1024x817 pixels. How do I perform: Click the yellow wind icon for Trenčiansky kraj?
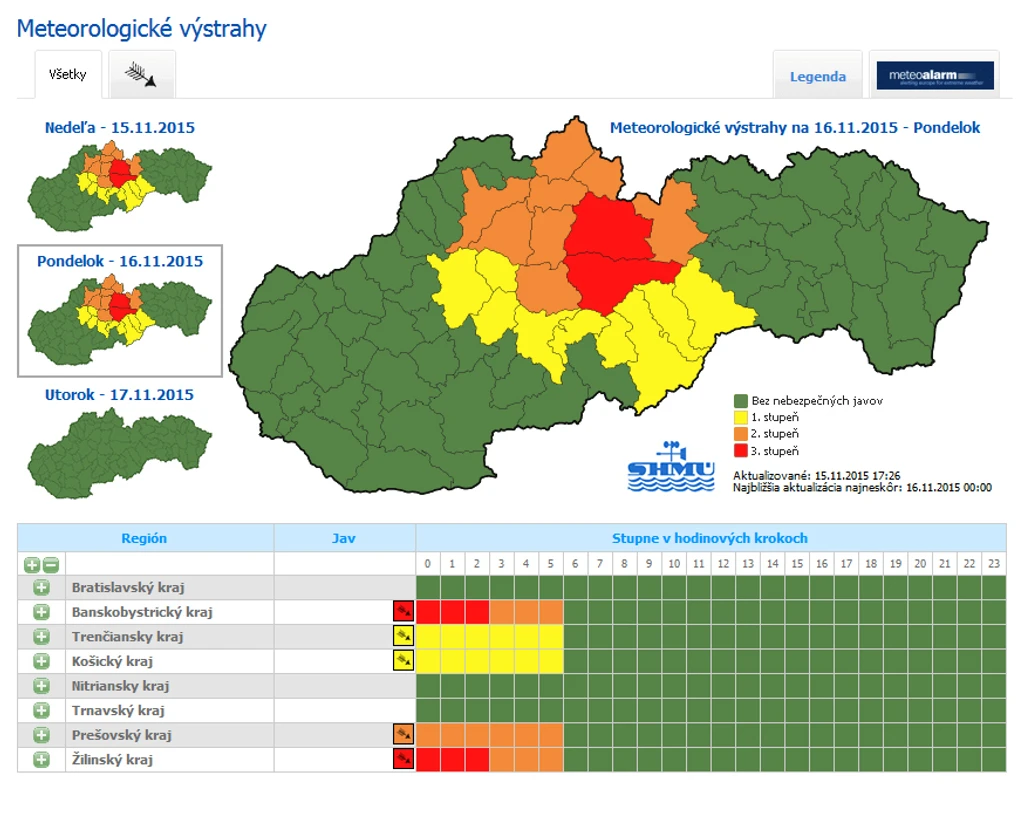pyautogui.click(x=403, y=636)
